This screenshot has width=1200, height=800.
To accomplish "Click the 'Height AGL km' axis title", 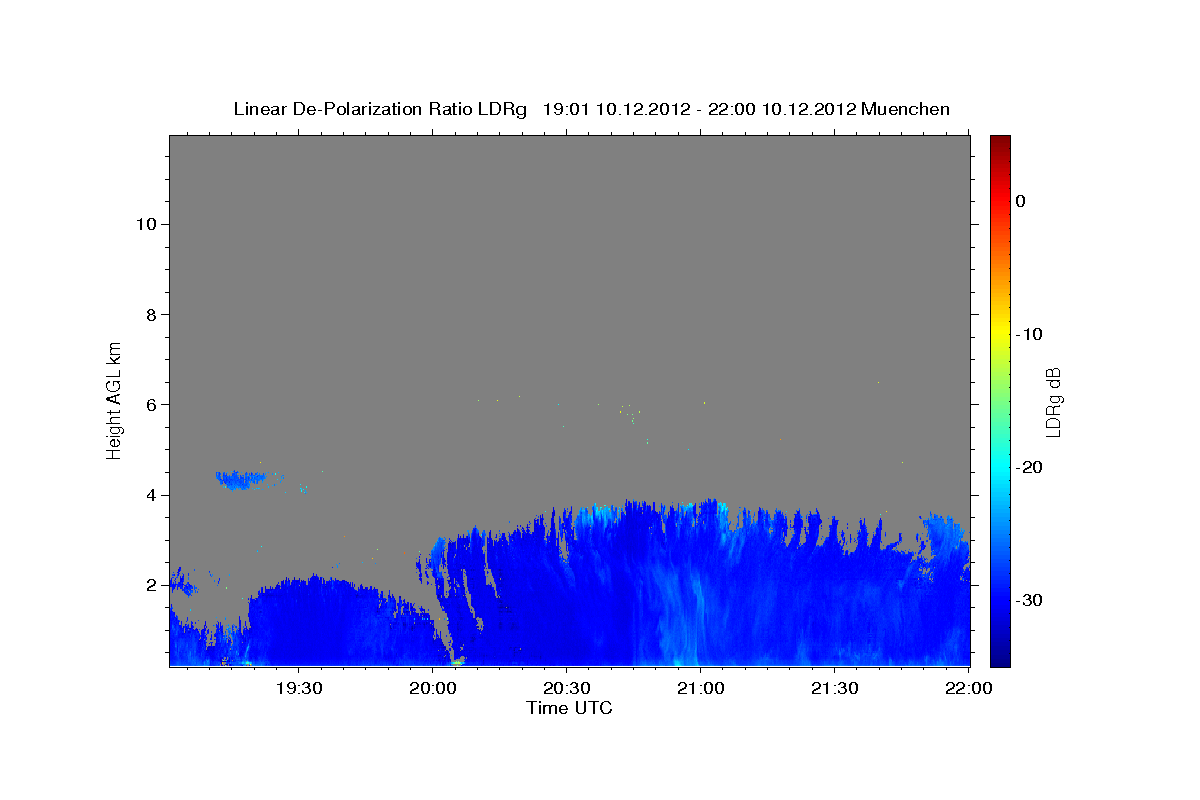I will coord(115,399).
